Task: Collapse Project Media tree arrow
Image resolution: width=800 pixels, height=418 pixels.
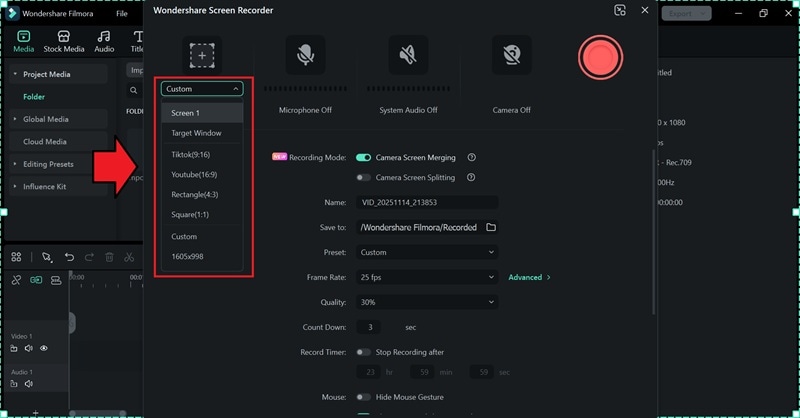Action: (x=15, y=74)
